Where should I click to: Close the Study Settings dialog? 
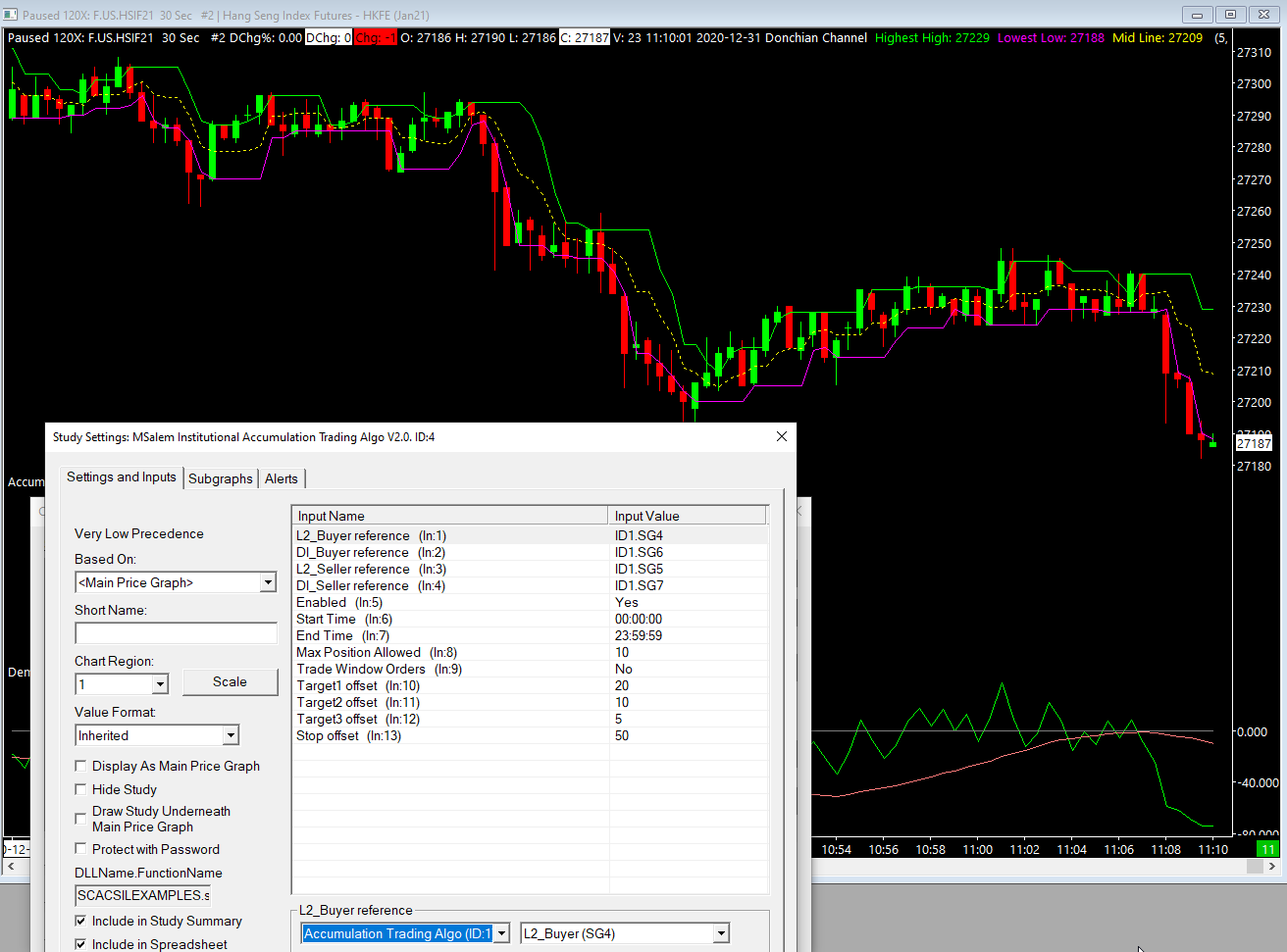click(782, 437)
